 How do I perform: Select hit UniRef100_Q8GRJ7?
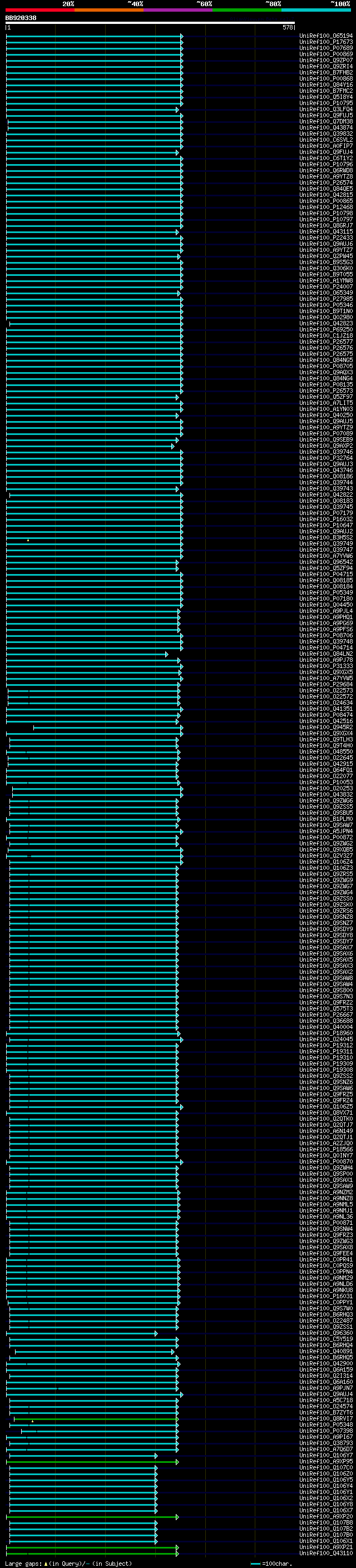click(x=326, y=225)
